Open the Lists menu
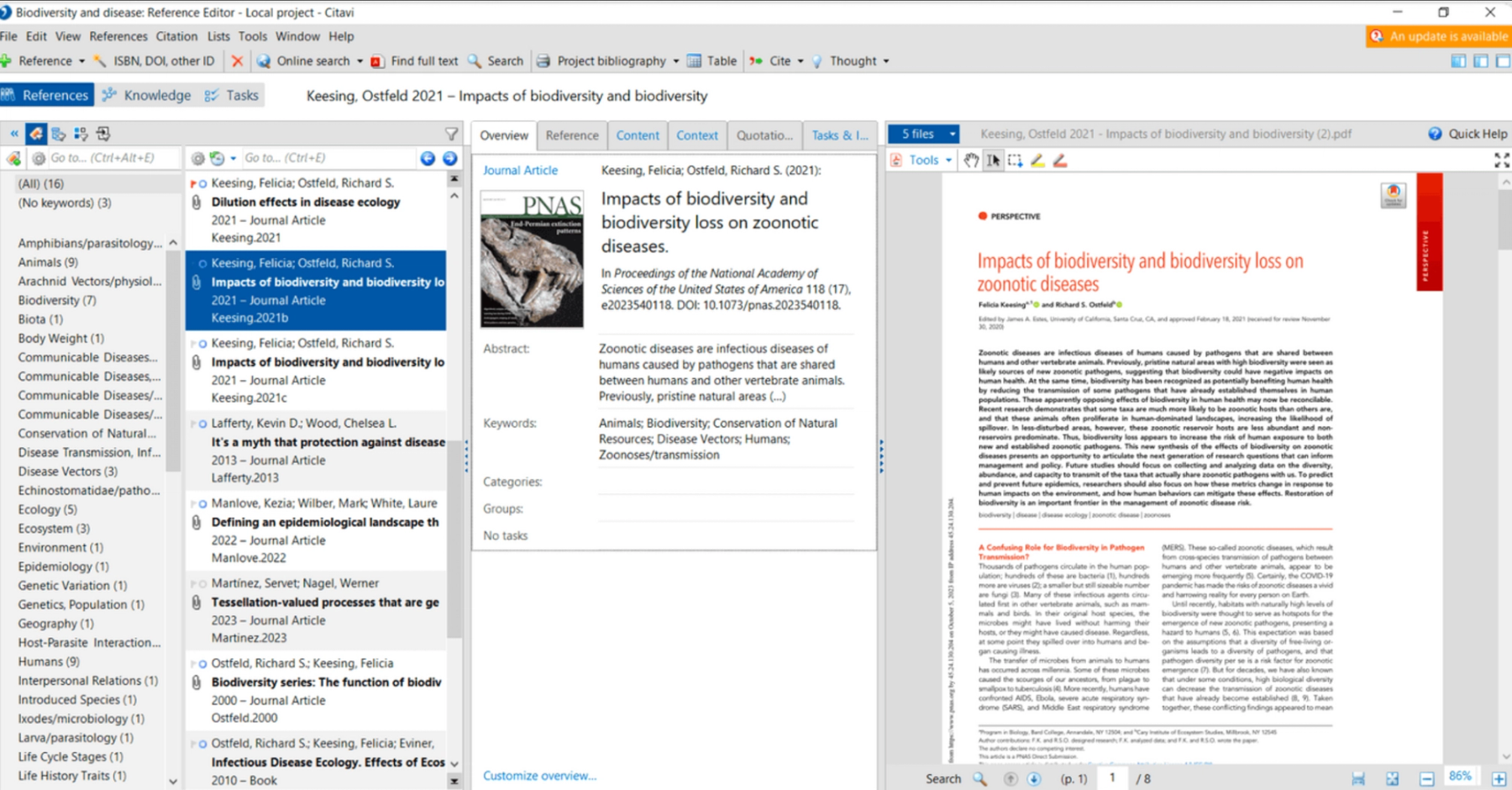The image size is (1512, 790). click(218, 36)
